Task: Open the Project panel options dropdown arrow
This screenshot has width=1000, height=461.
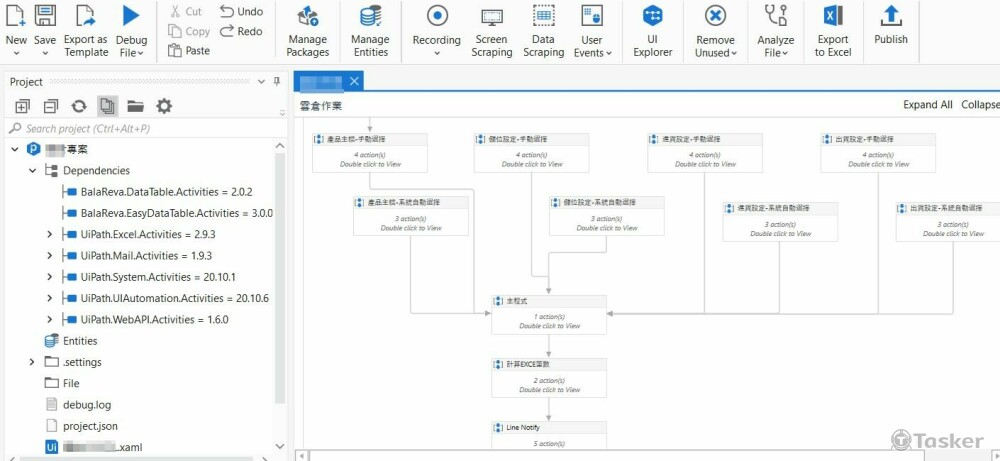Action: (x=261, y=82)
